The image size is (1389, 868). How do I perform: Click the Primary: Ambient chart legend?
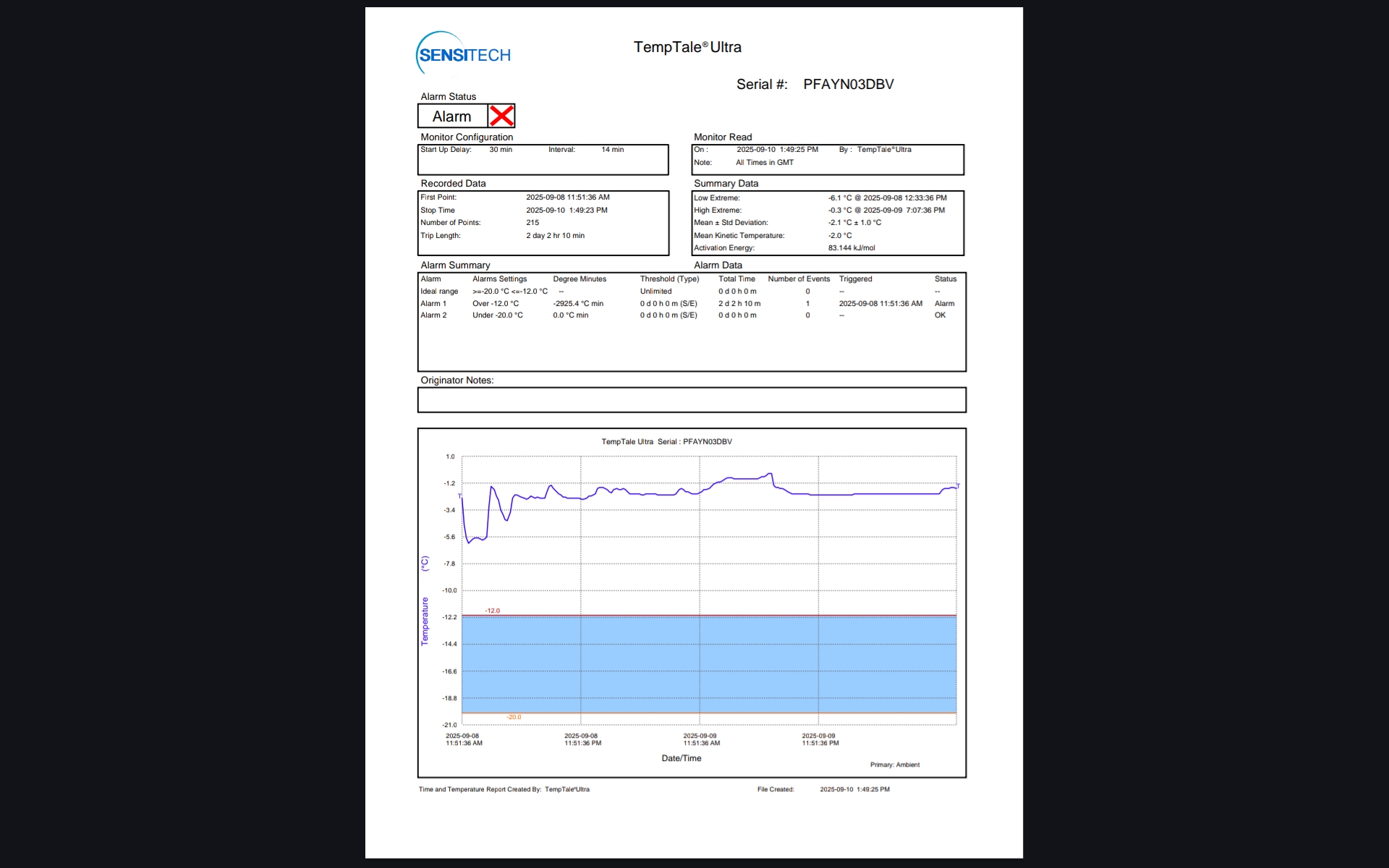894,765
